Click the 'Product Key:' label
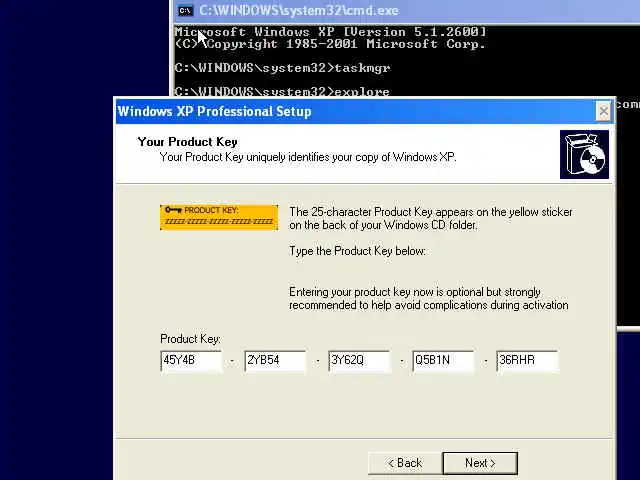This screenshot has width=640, height=480. (x=190, y=339)
